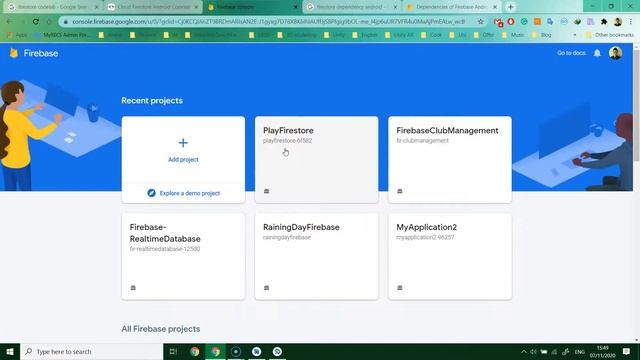Open the account avatar in Firebase header
Viewport: 640px width, 360px height.
click(616, 53)
